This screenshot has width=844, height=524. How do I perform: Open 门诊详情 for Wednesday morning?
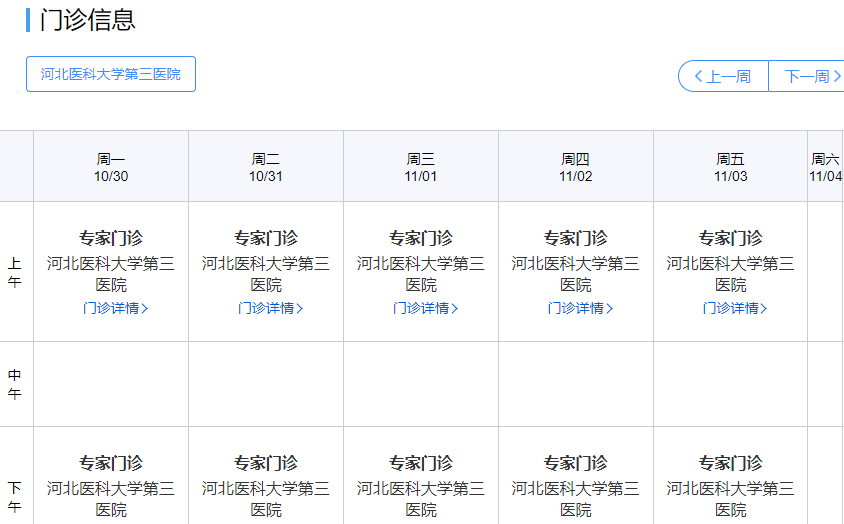pyautogui.click(x=425, y=308)
